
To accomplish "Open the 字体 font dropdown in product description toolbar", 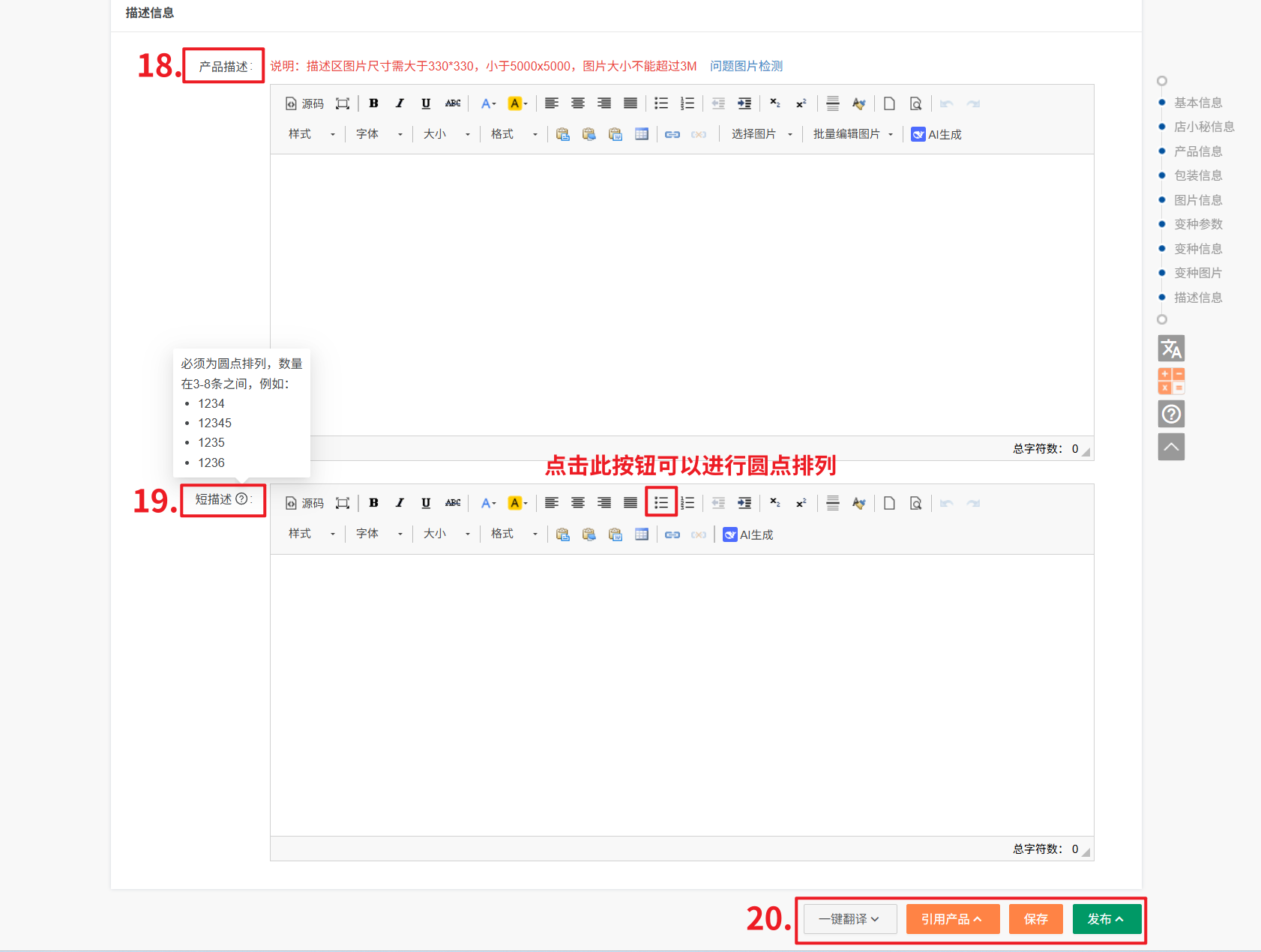I will (379, 135).
